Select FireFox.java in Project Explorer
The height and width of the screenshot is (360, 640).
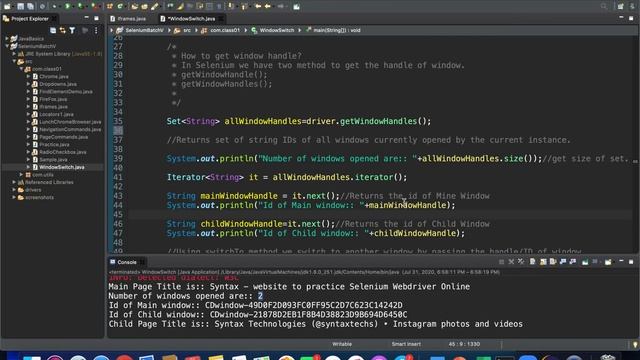[x=53, y=99]
